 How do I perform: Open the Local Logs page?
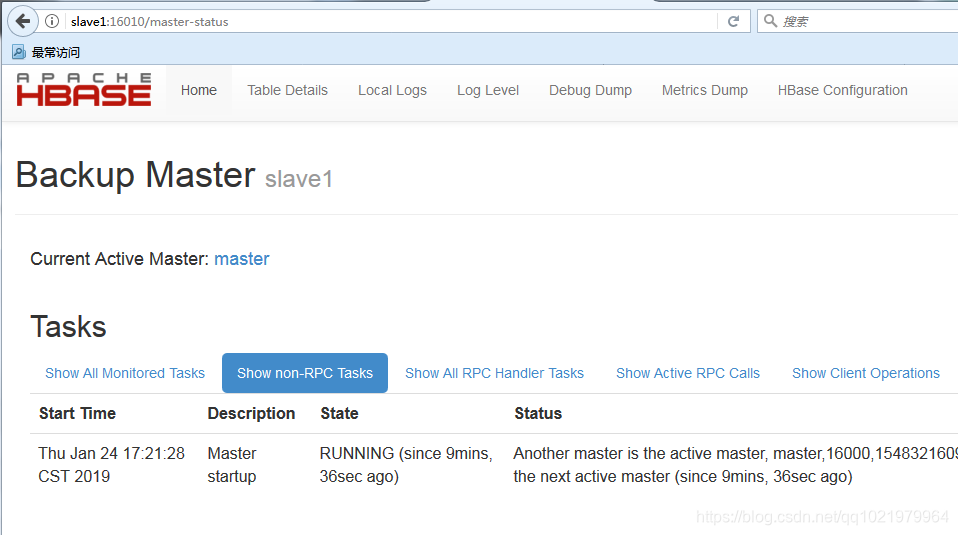pyautogui.click(x=392, y=90)
